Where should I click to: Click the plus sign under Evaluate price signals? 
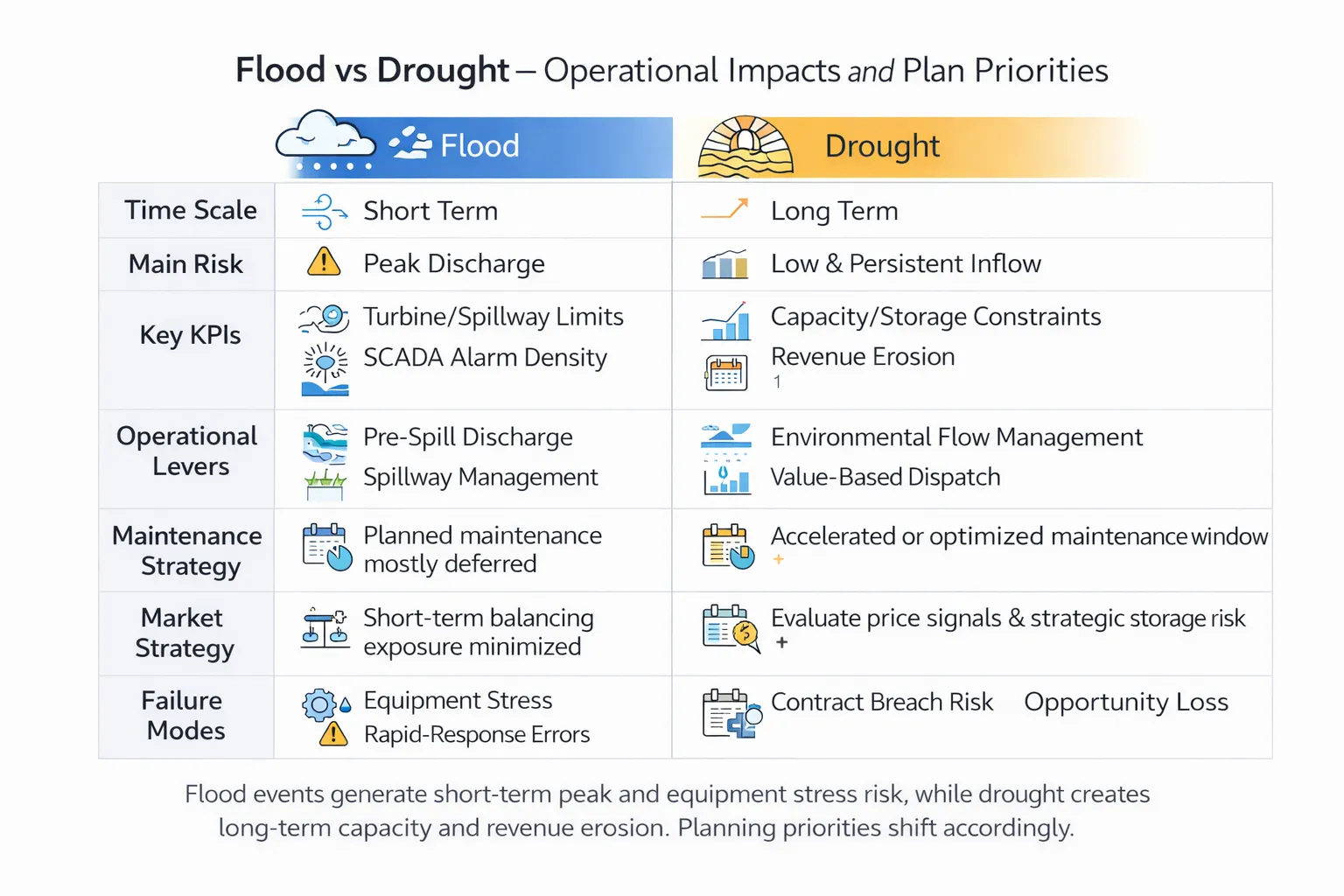pyautogui.click(x=781, y=642)
